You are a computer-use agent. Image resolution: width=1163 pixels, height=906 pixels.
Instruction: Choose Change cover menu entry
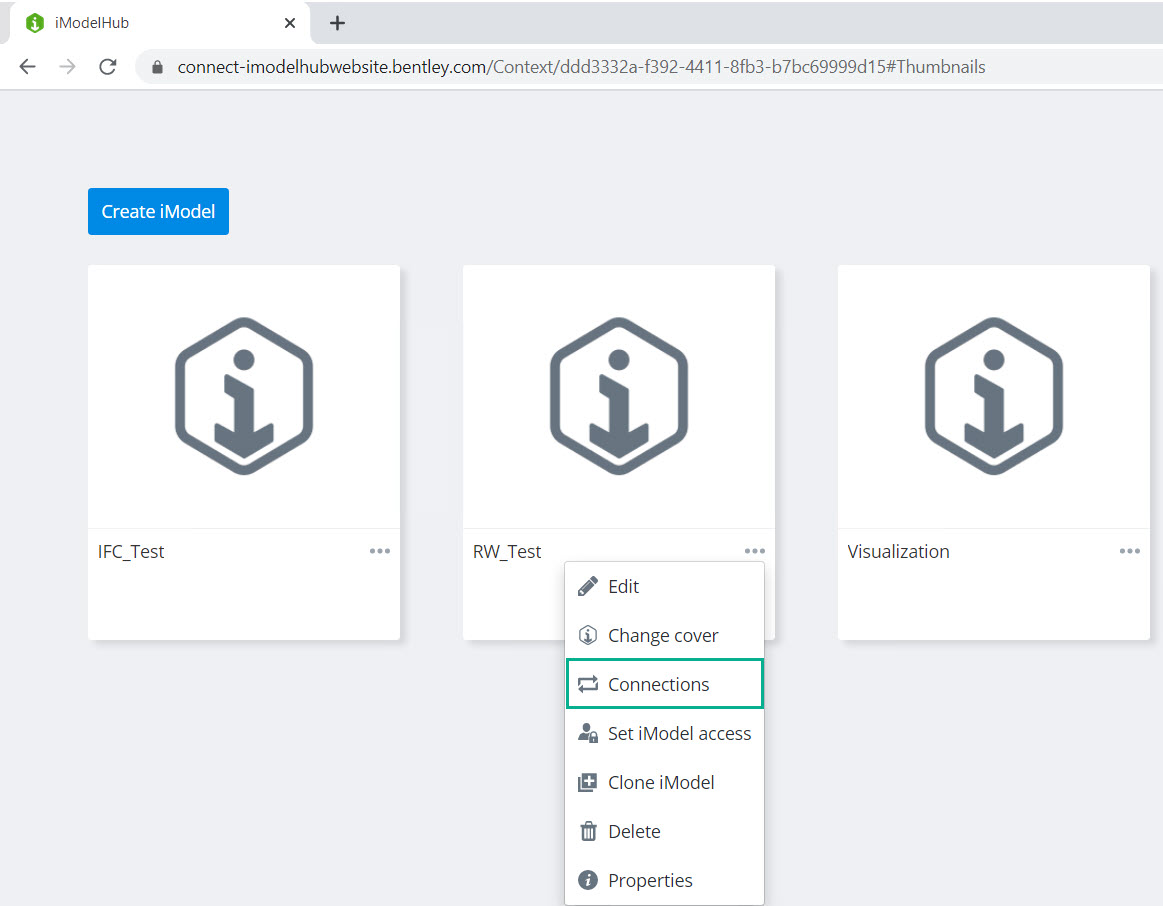[x=665, y=635]
